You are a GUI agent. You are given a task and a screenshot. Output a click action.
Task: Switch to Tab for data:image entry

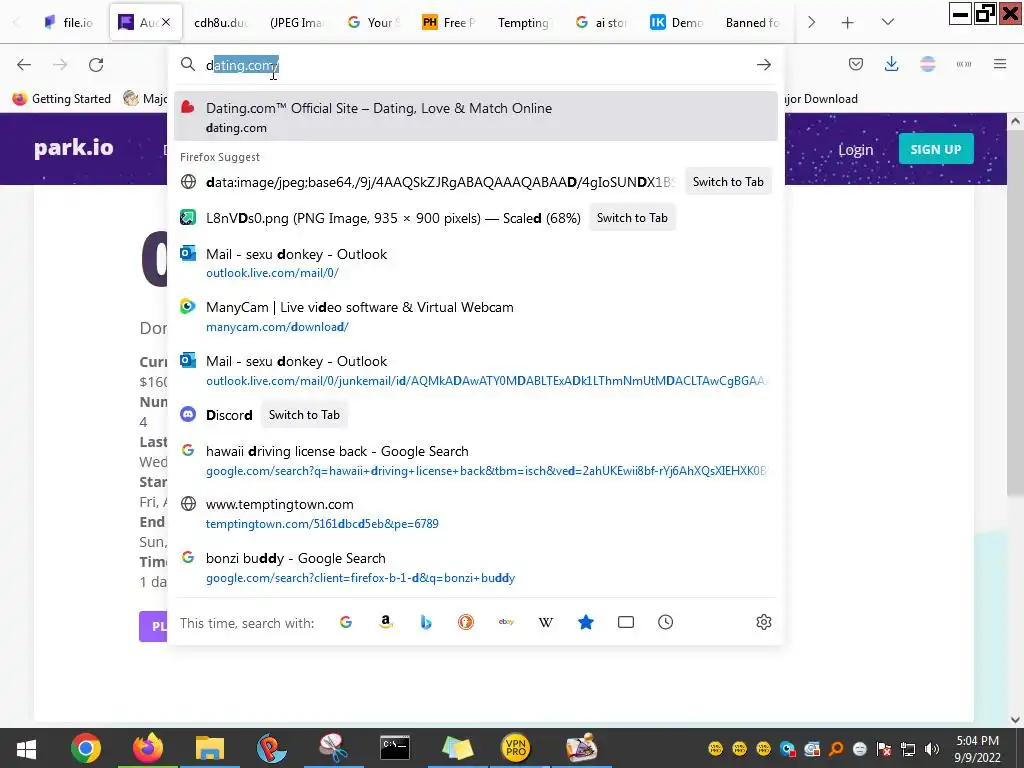tap(728, 182)
